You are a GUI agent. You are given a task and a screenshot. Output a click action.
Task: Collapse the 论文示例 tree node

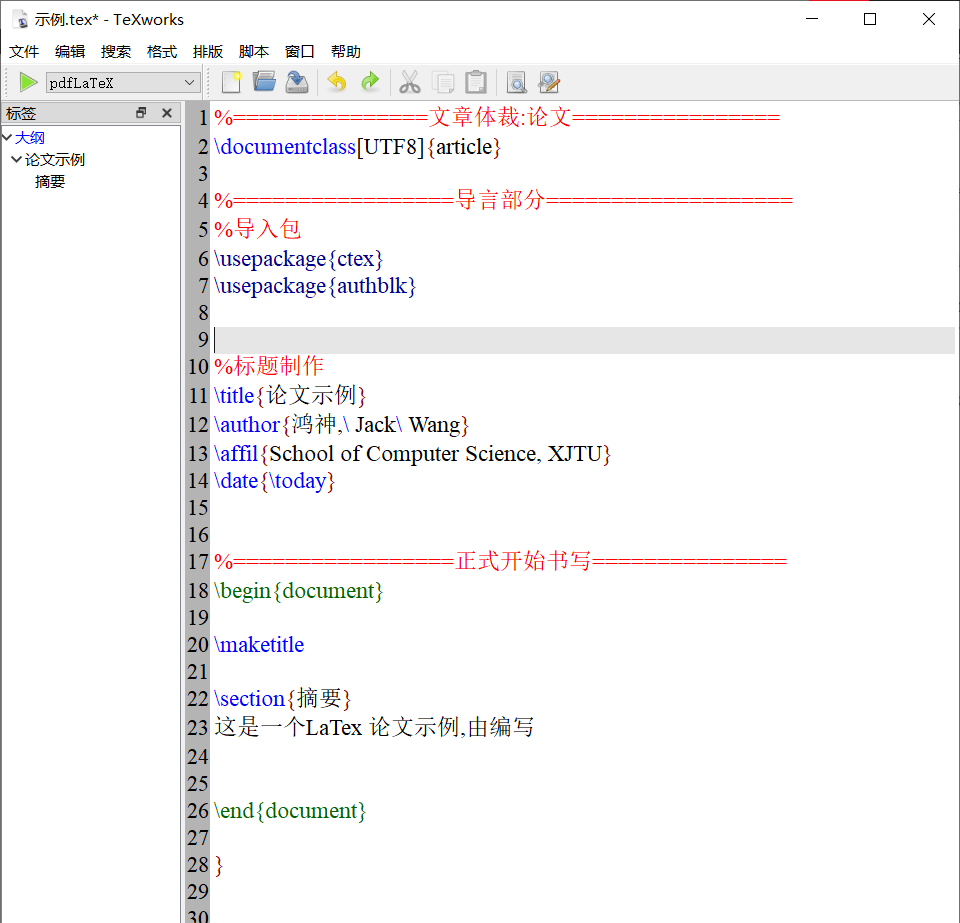click(16, 159)
